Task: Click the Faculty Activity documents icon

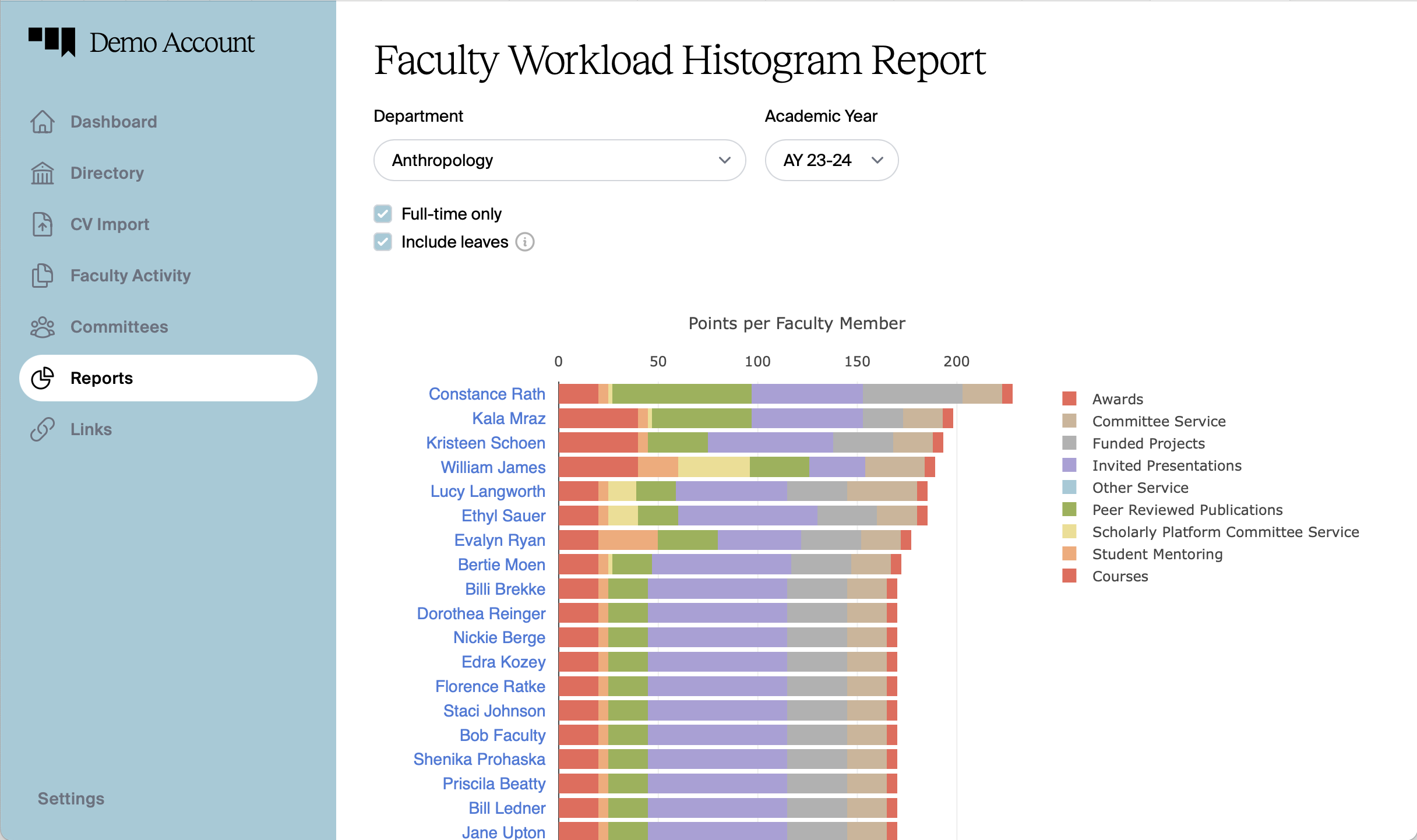Action: (43, 276)
